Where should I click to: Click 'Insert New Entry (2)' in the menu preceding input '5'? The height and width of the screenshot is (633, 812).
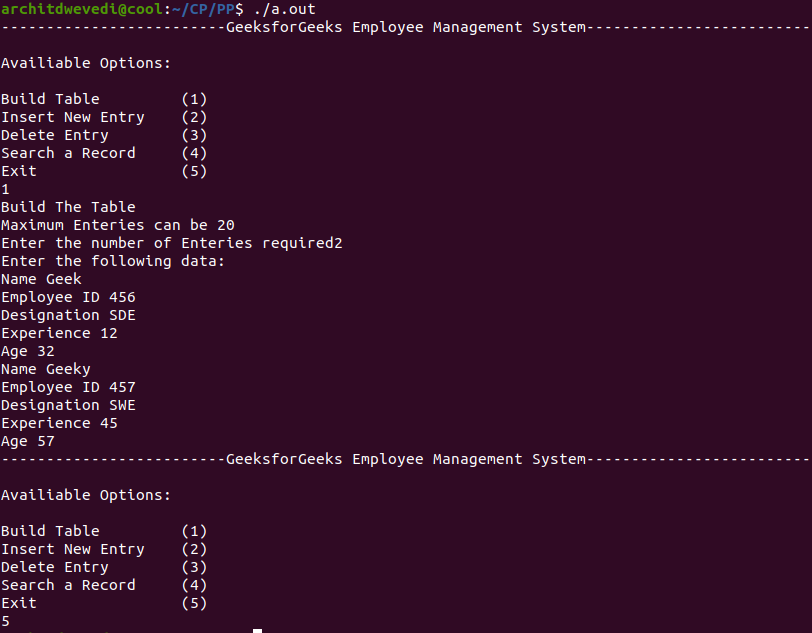(x=104, y=549)
